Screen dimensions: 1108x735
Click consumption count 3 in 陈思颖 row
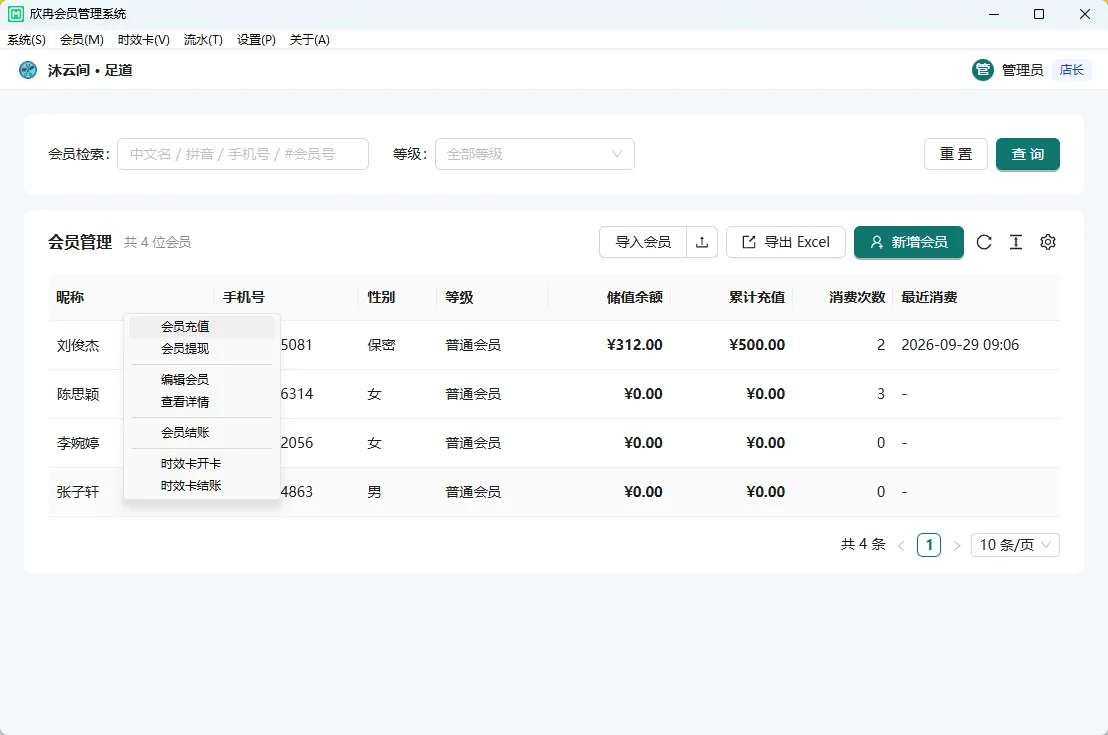(x=880, y=394)
